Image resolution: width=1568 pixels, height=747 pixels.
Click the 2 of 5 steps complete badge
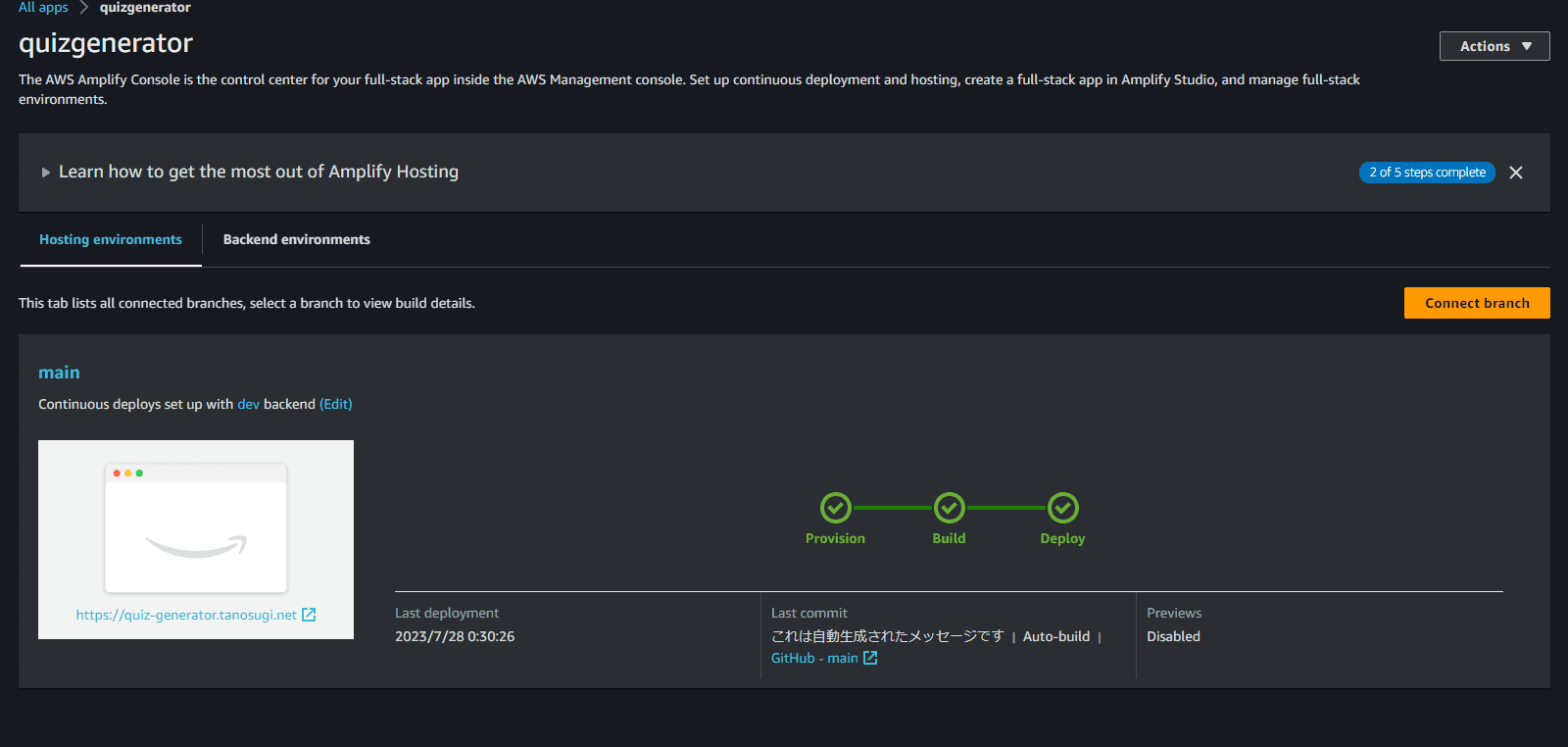point(1426,173)
